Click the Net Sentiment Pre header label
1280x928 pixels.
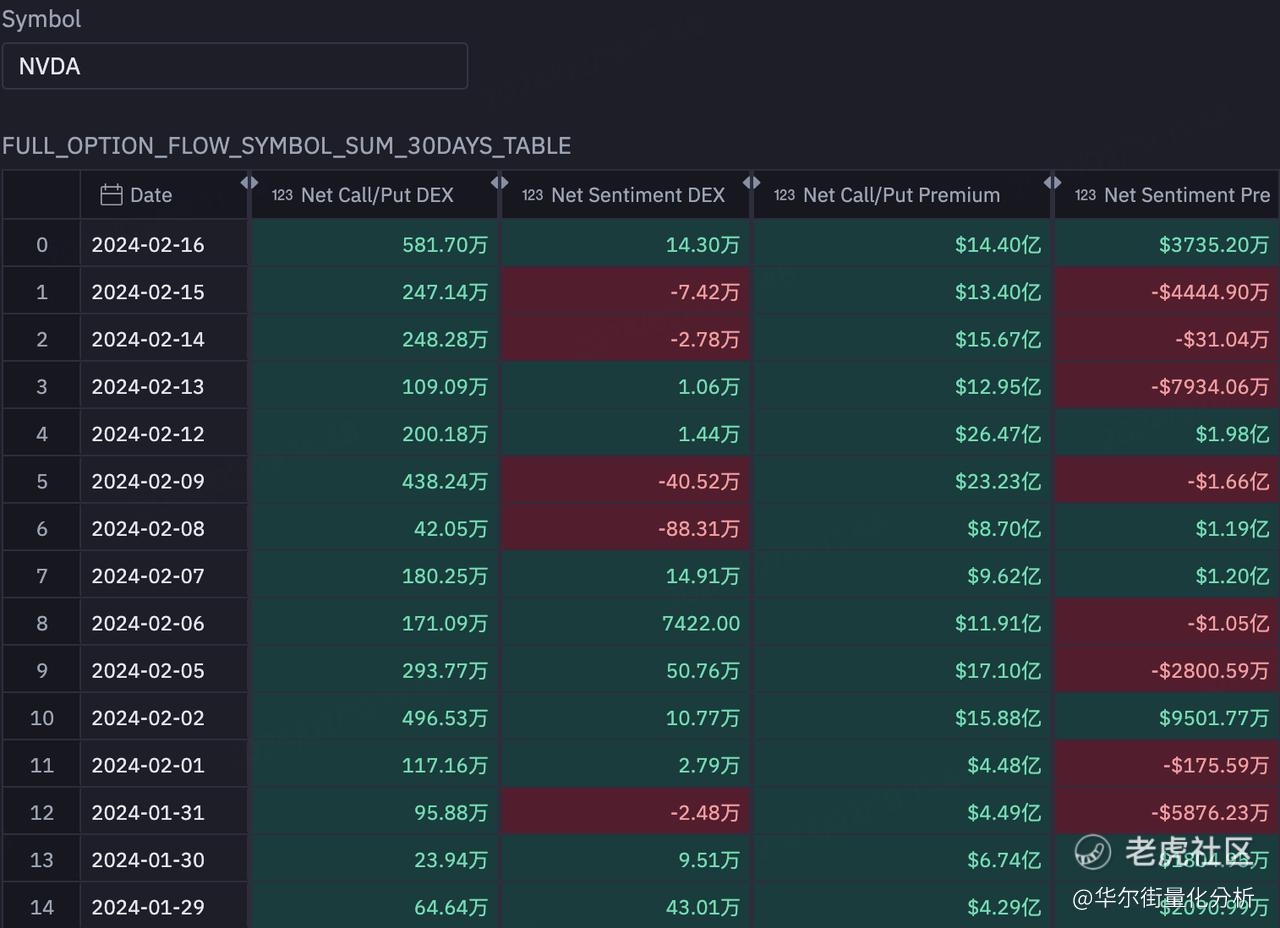coord(1187,195)
